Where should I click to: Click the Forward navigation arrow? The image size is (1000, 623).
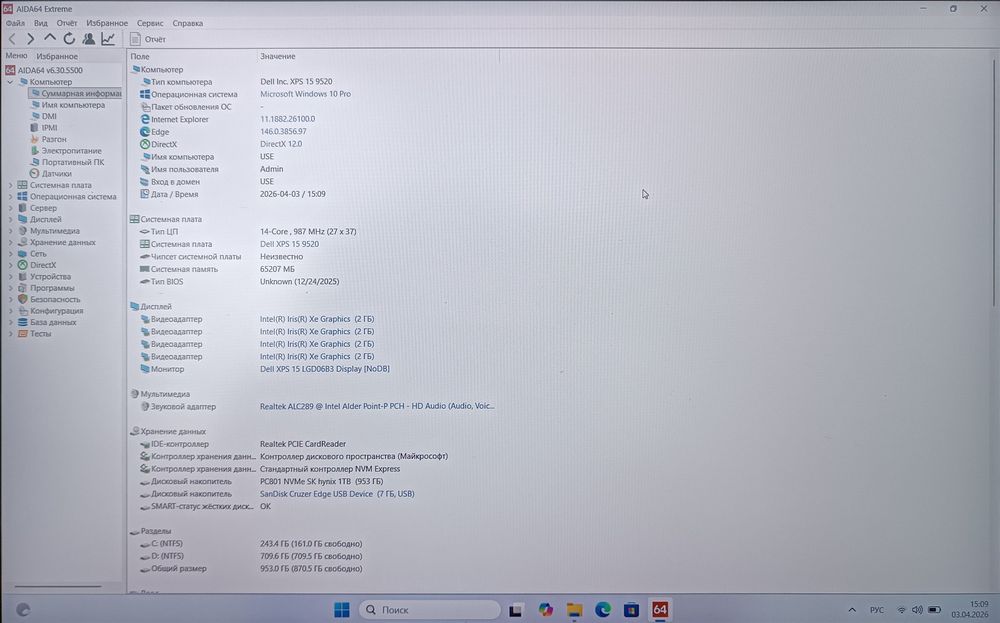[30, 40]
